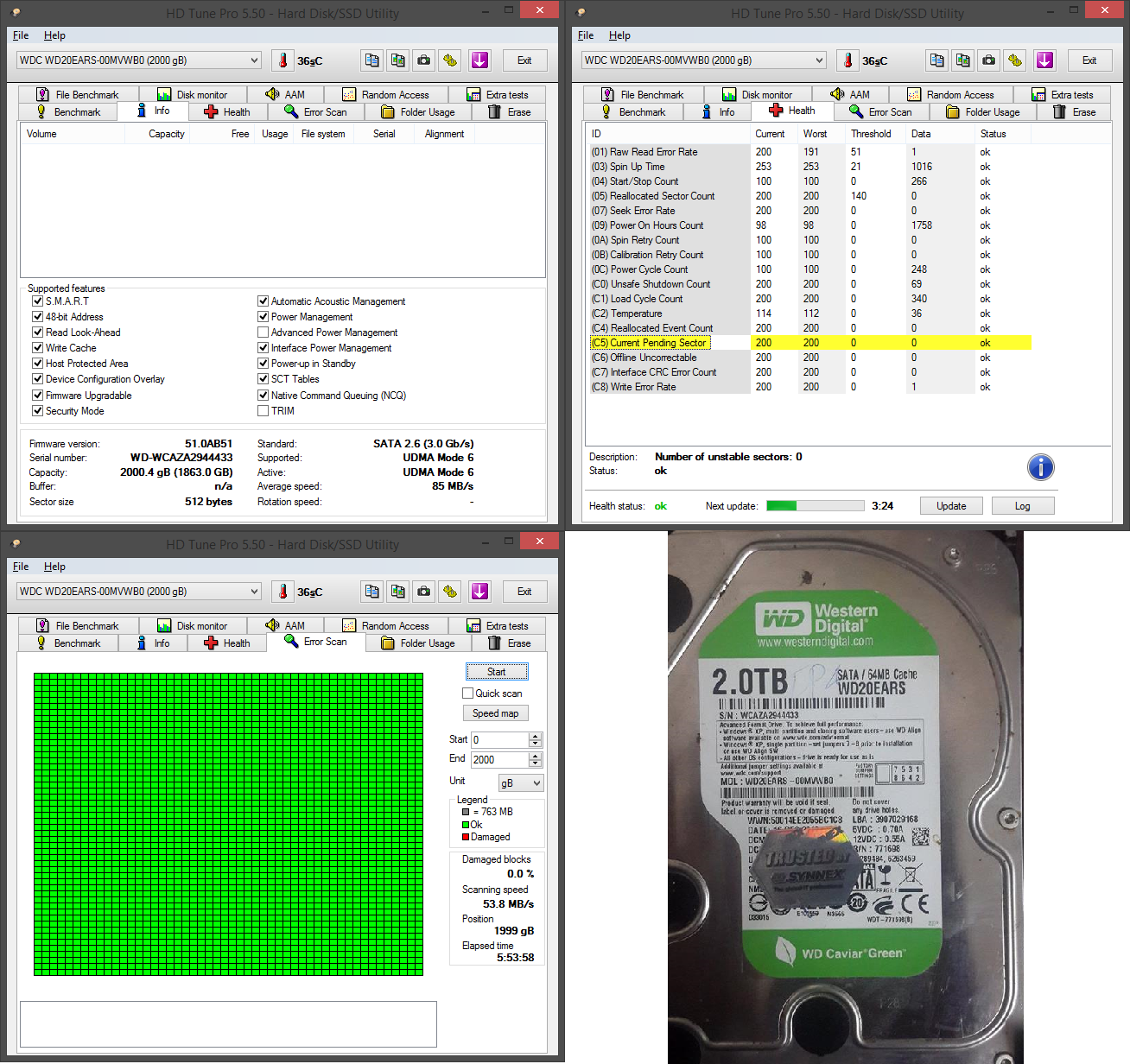Toggle the 48-bit Address checkbox
Viewport: 1130px width, 1064px height.
(x=38, y=317)
